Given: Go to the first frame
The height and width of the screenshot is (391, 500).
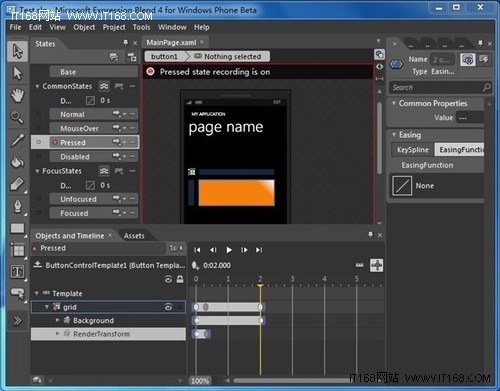Looking at the screenshot, I should [x=197, y=250].
